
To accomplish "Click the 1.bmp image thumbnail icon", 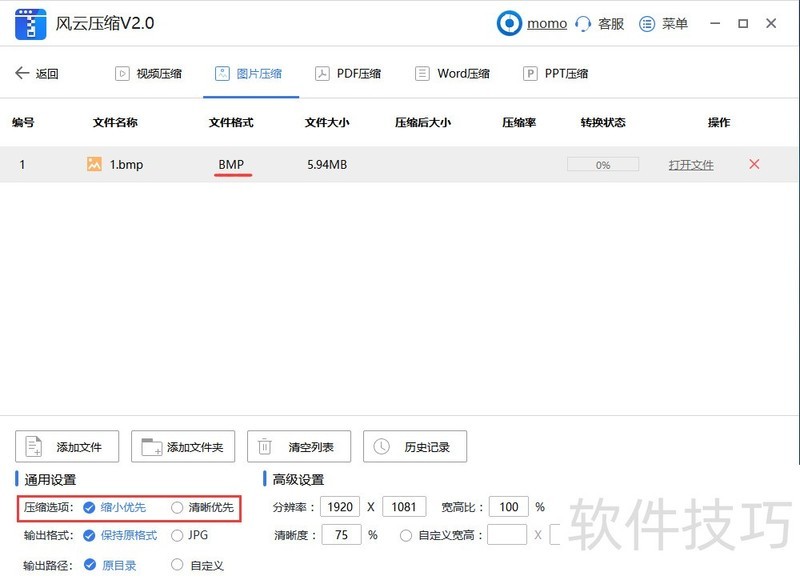I will 95,163.
